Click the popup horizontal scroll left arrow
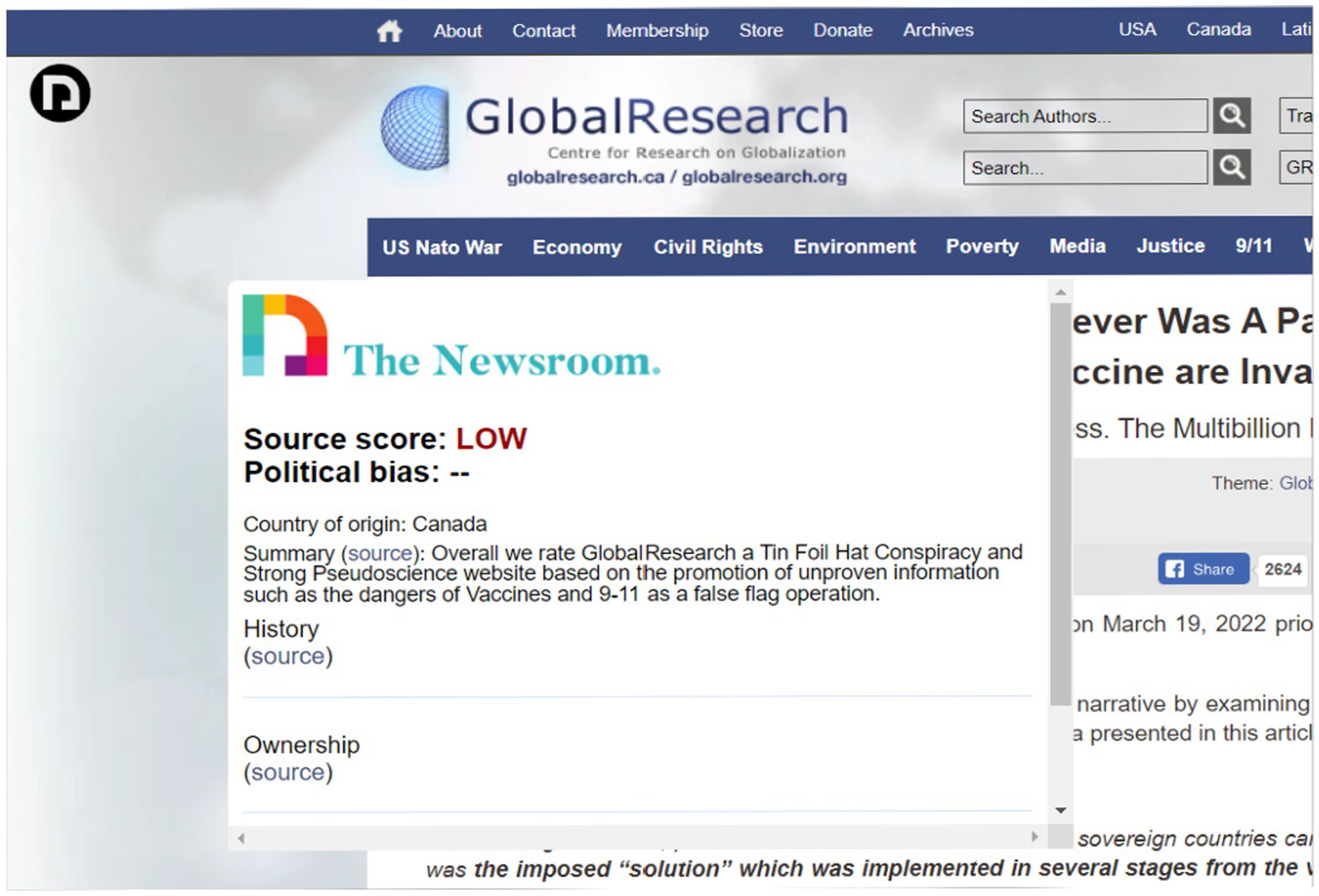Screen dimensions: 1319x896 click(241, 838)
